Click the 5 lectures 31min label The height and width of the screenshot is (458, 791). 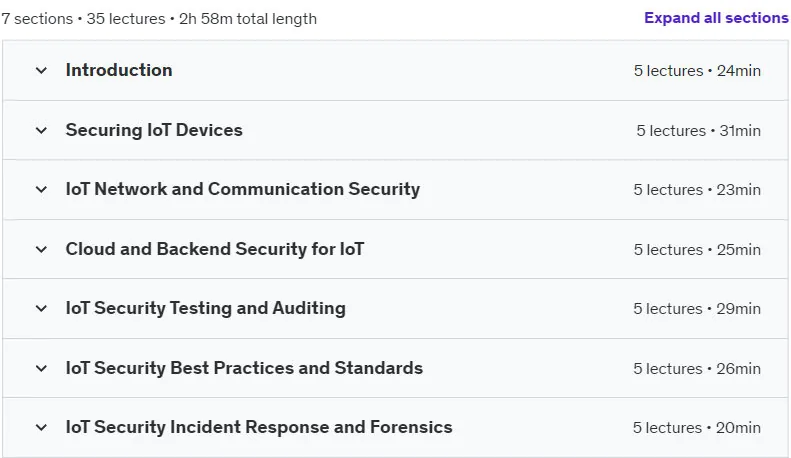pyautogui.click(x=699, y=131)
